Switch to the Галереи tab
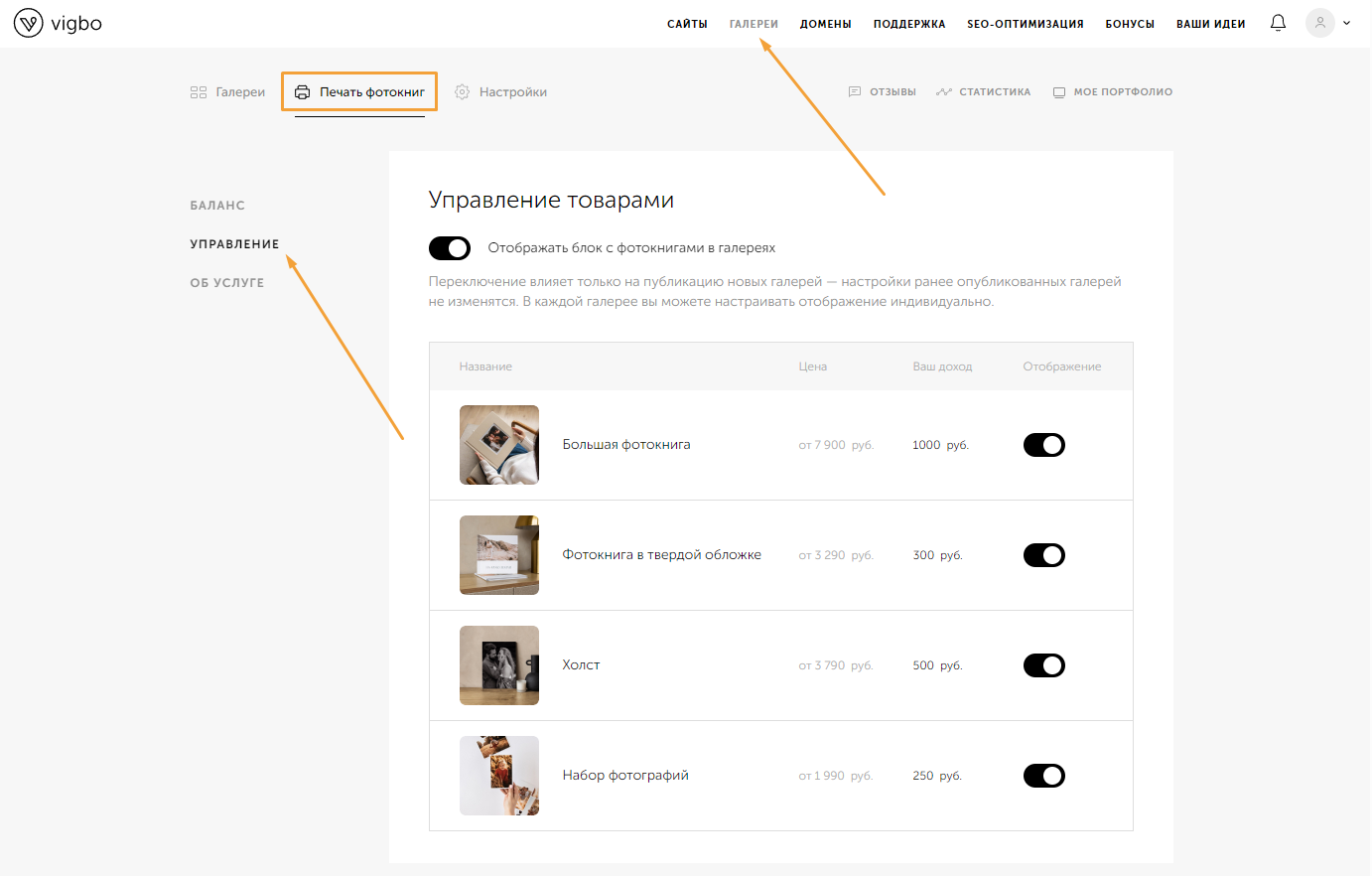This screenshot has height=876, width=1372. (x=227, y=92)
